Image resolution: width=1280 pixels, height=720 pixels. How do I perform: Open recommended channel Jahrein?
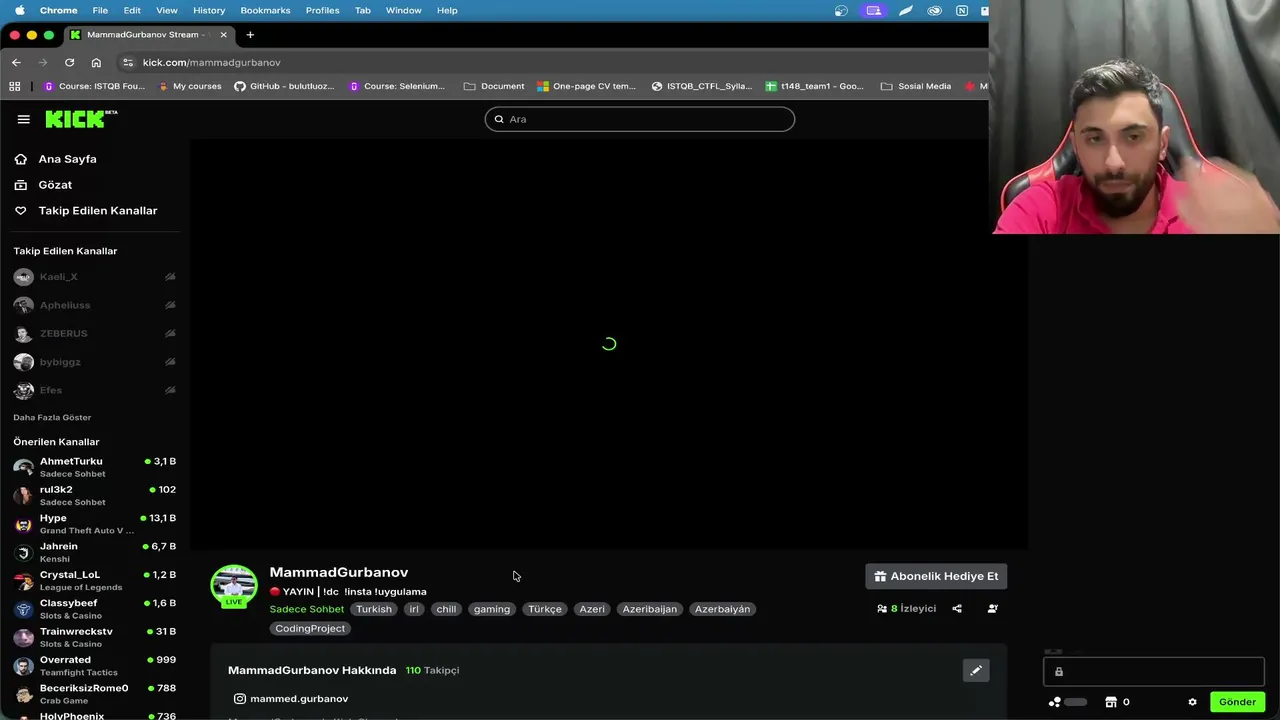[94, 552]
